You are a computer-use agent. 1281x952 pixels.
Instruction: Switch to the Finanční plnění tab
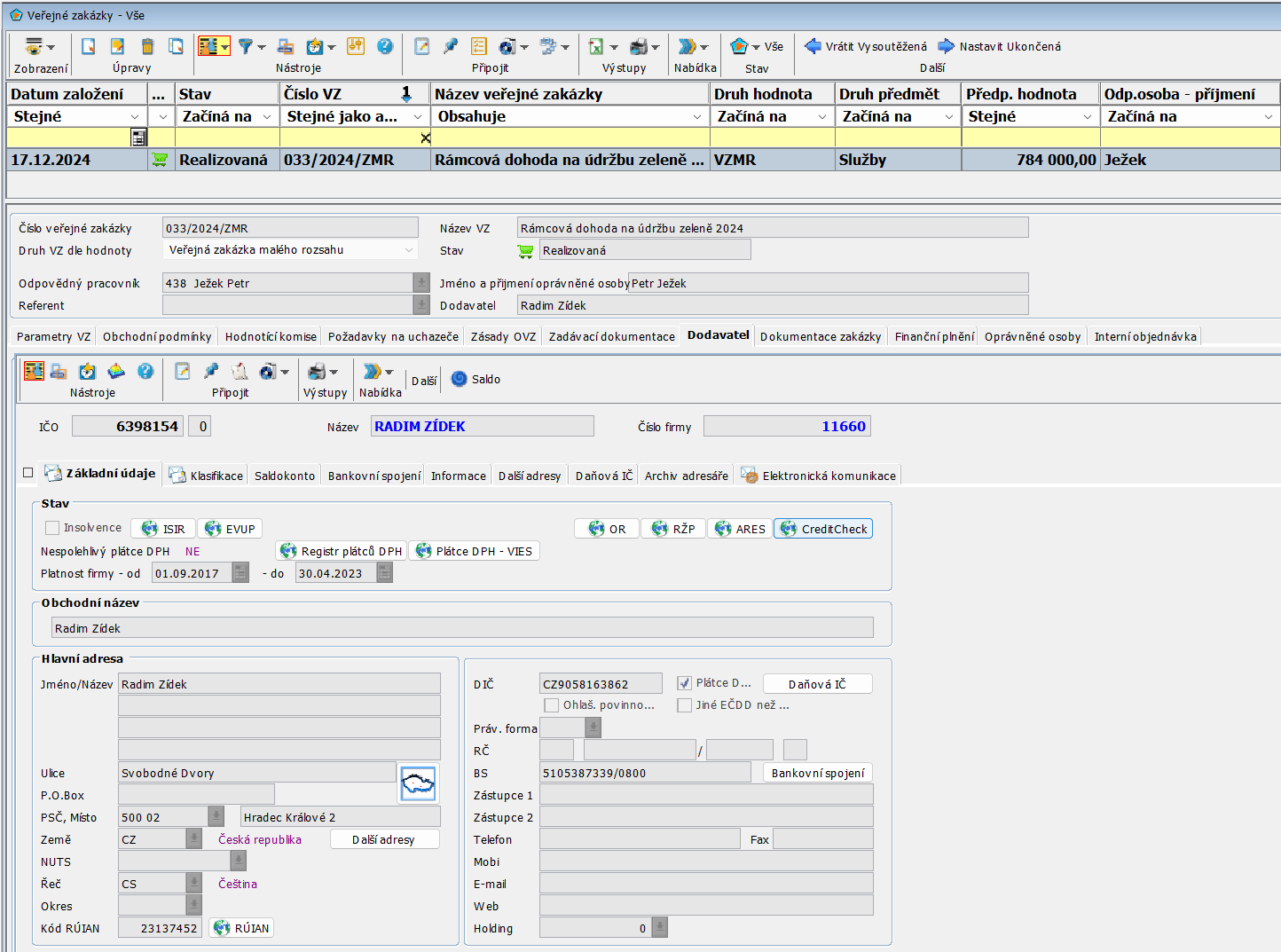[933, 337]
